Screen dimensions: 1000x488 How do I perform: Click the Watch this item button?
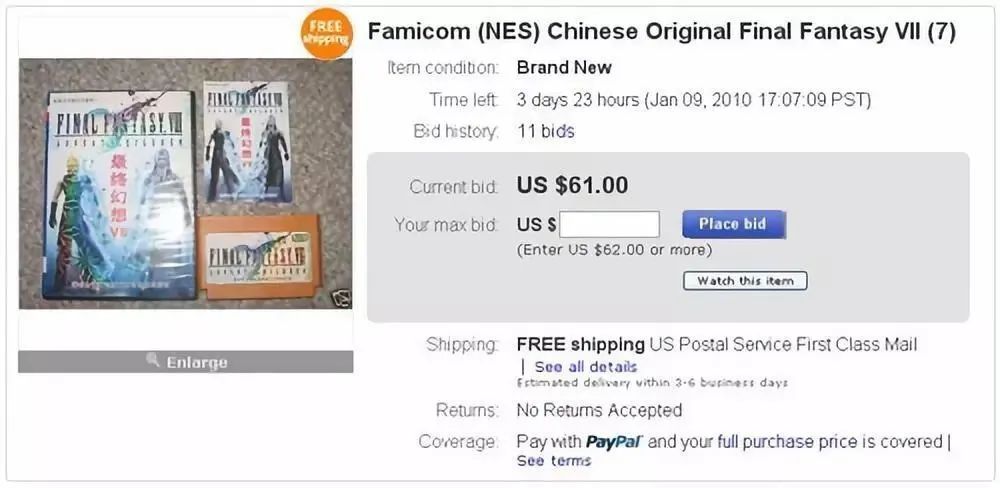click(744, 281)
